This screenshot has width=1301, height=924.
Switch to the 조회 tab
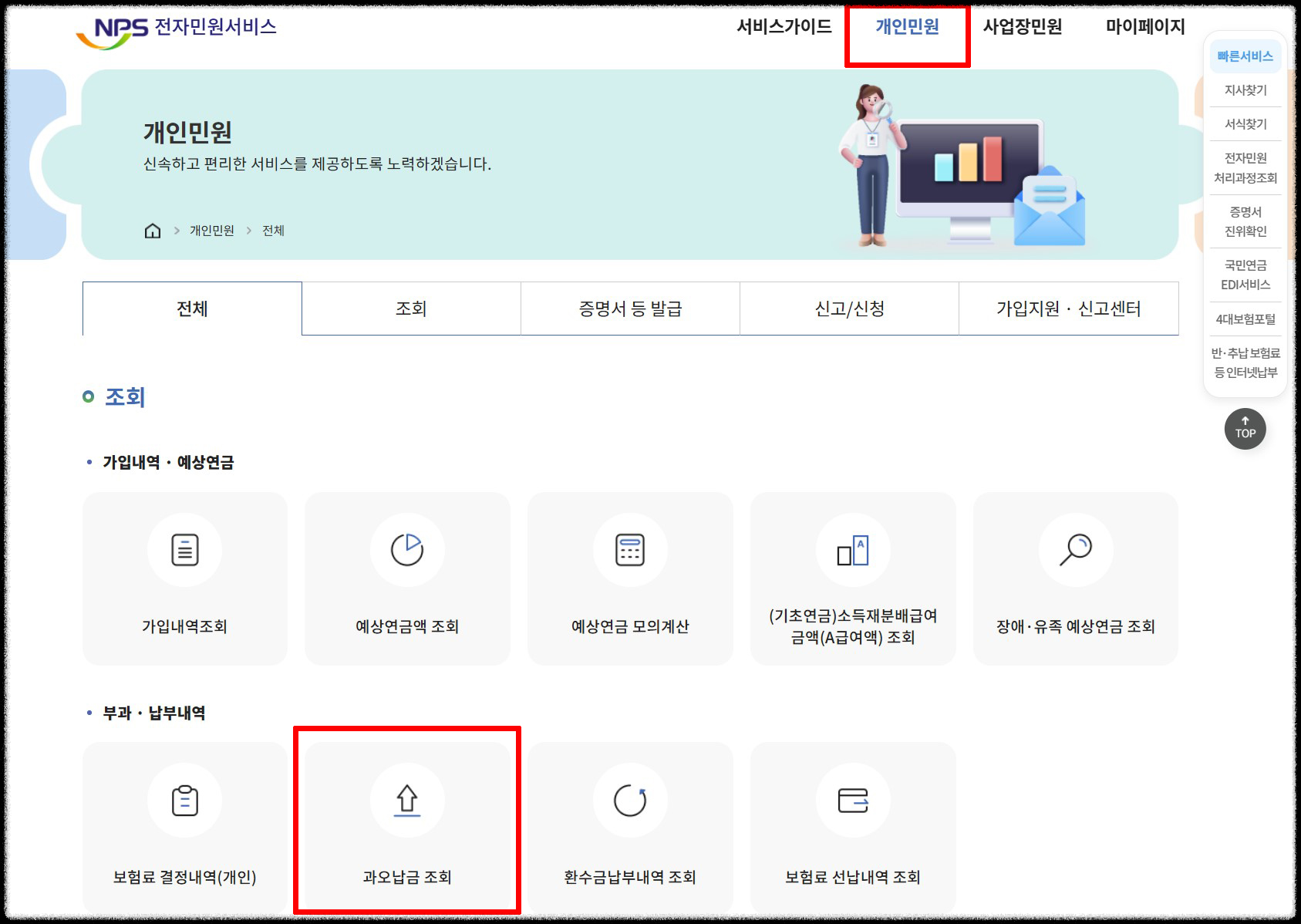(411, 308)
